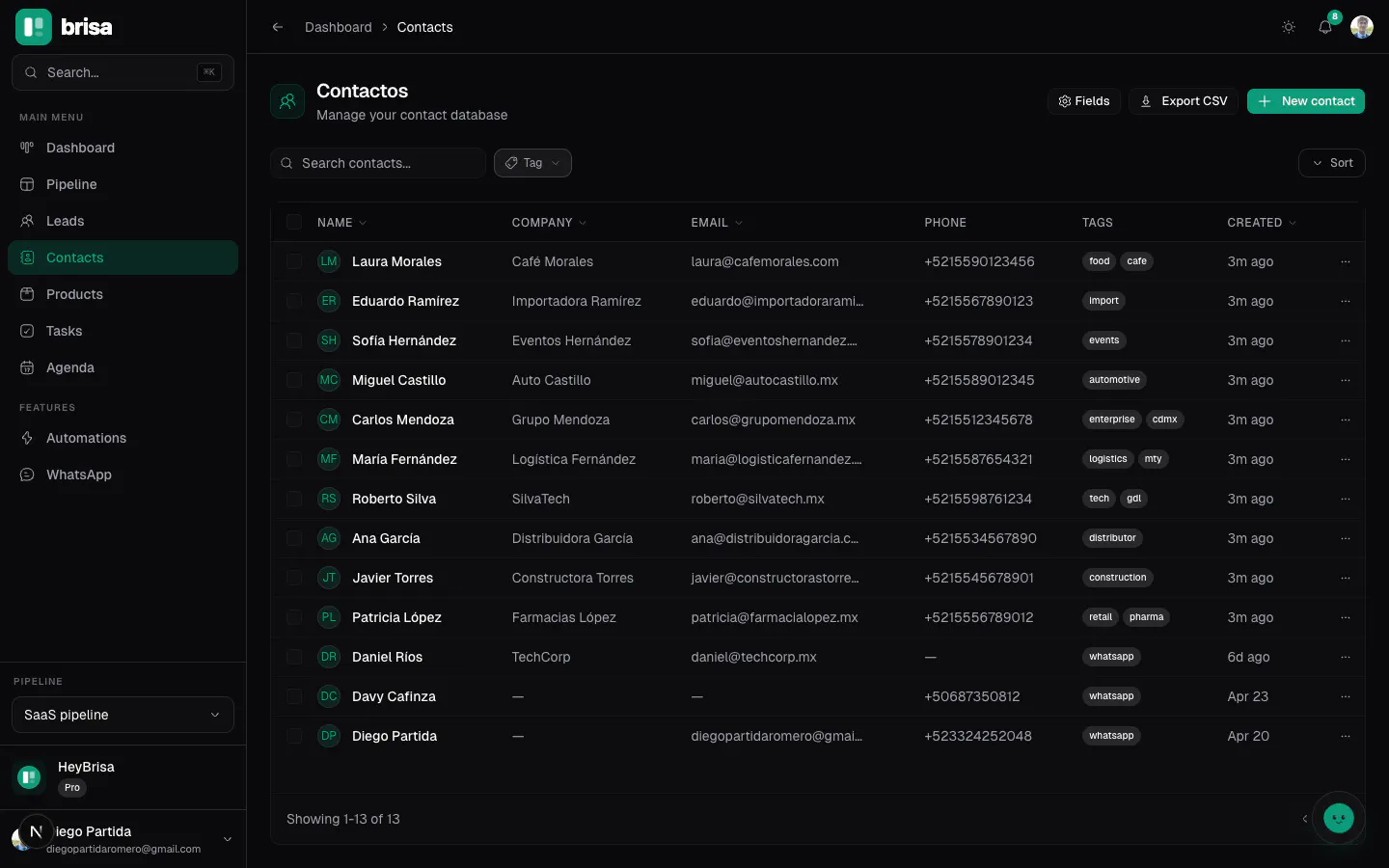Open Pipeline in the sidebar

pyautogui.click(x=123, y=184)
